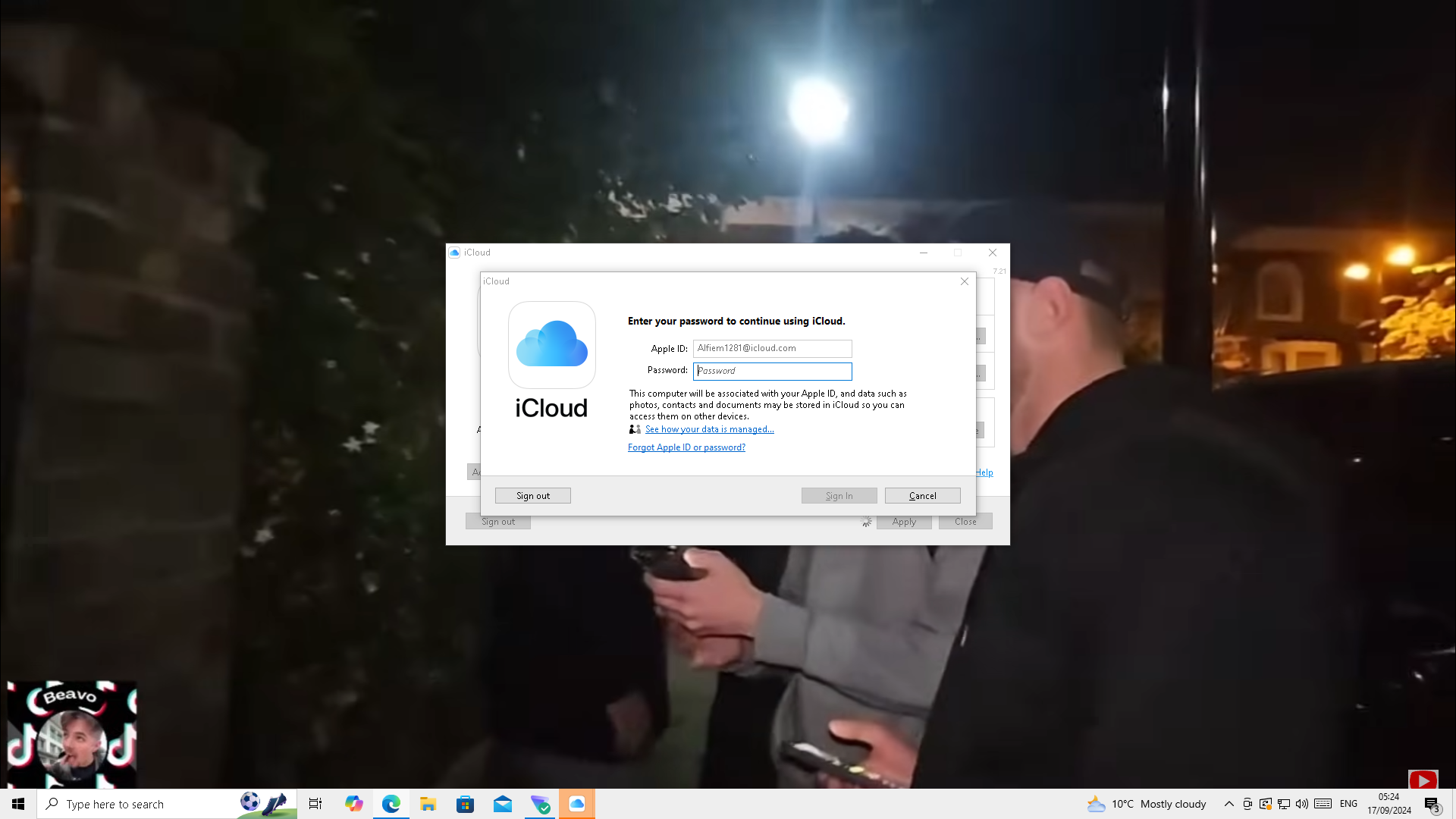Launch Copilot from the taskbar
This screenshot has width=1456, height=819.
[x=353, y=804]
